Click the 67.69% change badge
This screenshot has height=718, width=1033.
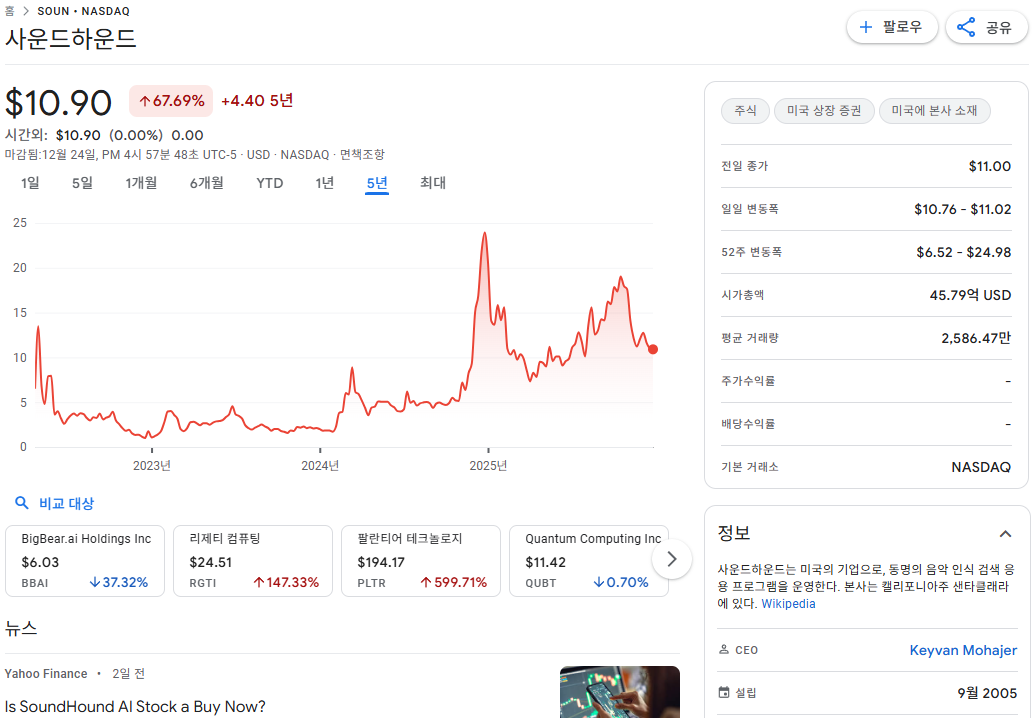(x=171, y=101)
